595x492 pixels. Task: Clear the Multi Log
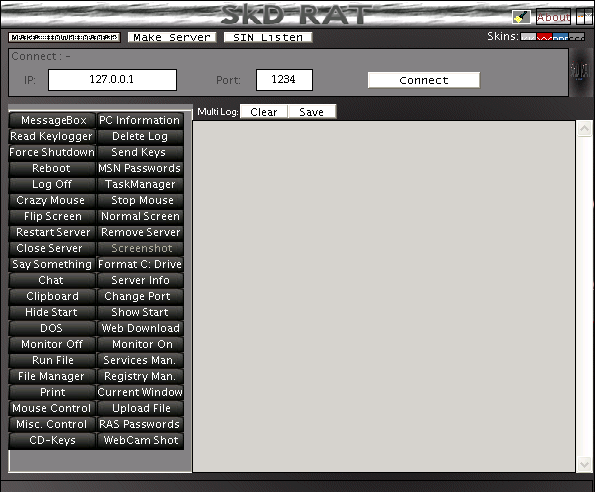click(264, 112)
